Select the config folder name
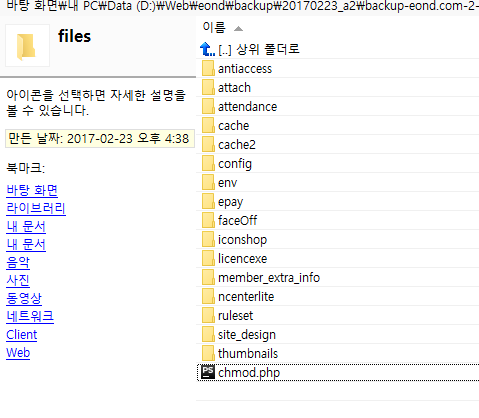The width and height of the screenshot is (479, 418). tap(235, 164)
